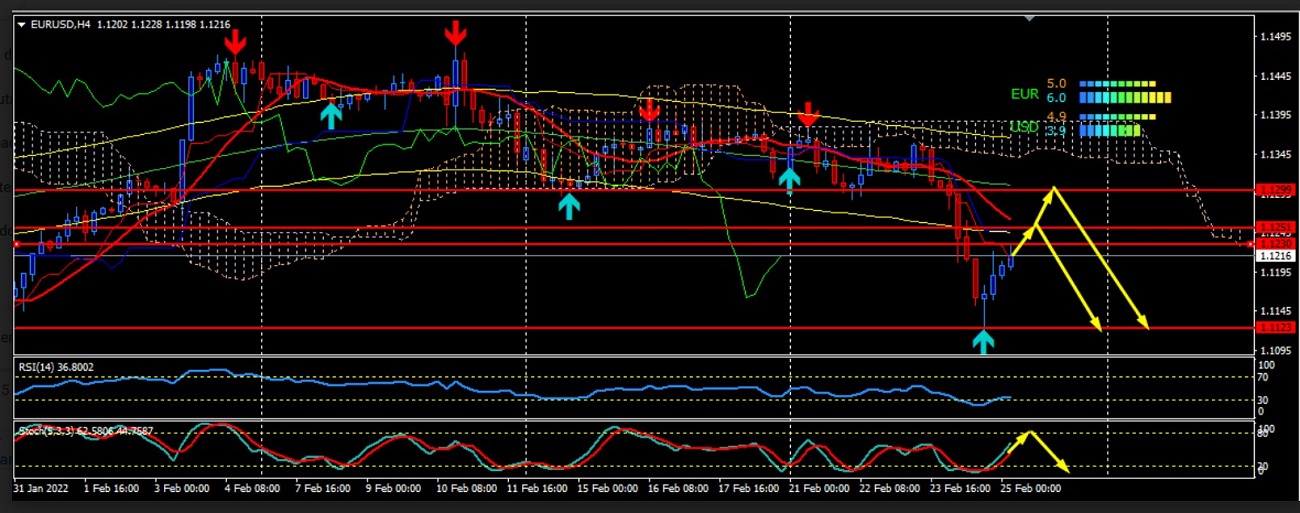This screenshot has width=1300, height=513.
Task: Click the leftmost red down arrow signal
Action: tap(235, 42)
